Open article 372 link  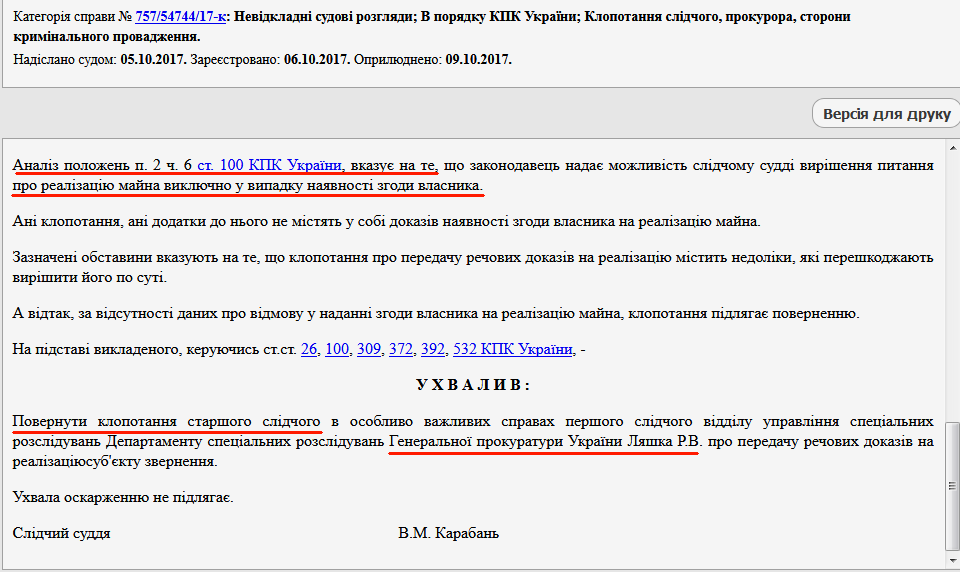pos(401,349)
